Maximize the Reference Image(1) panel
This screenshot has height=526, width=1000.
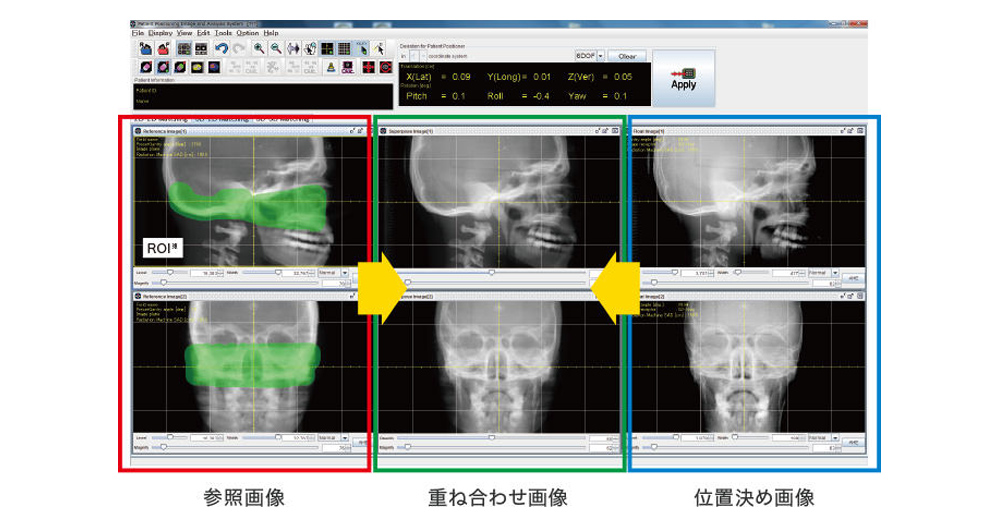(x=360, y=131)
